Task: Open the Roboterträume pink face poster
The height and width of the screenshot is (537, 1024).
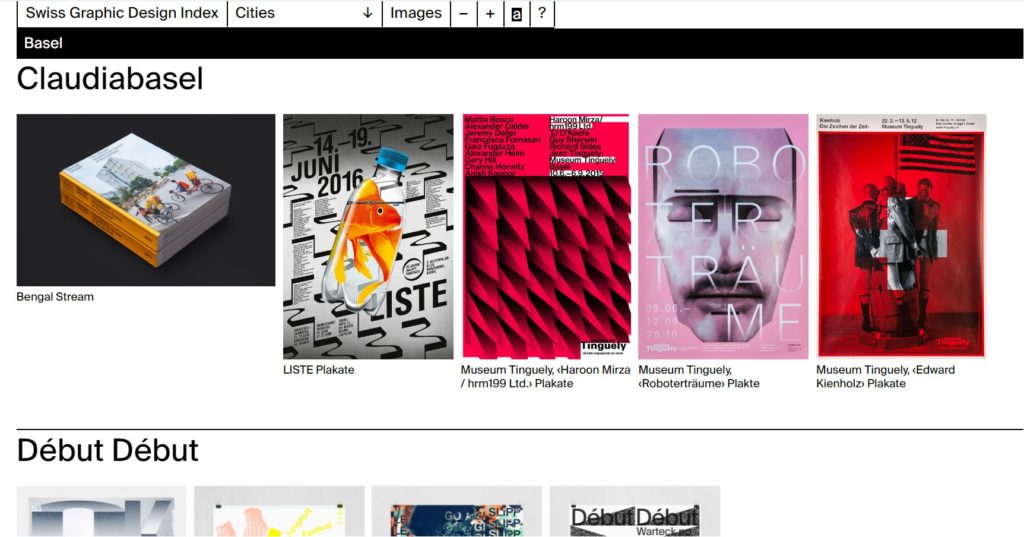Action: click(723, 236)
